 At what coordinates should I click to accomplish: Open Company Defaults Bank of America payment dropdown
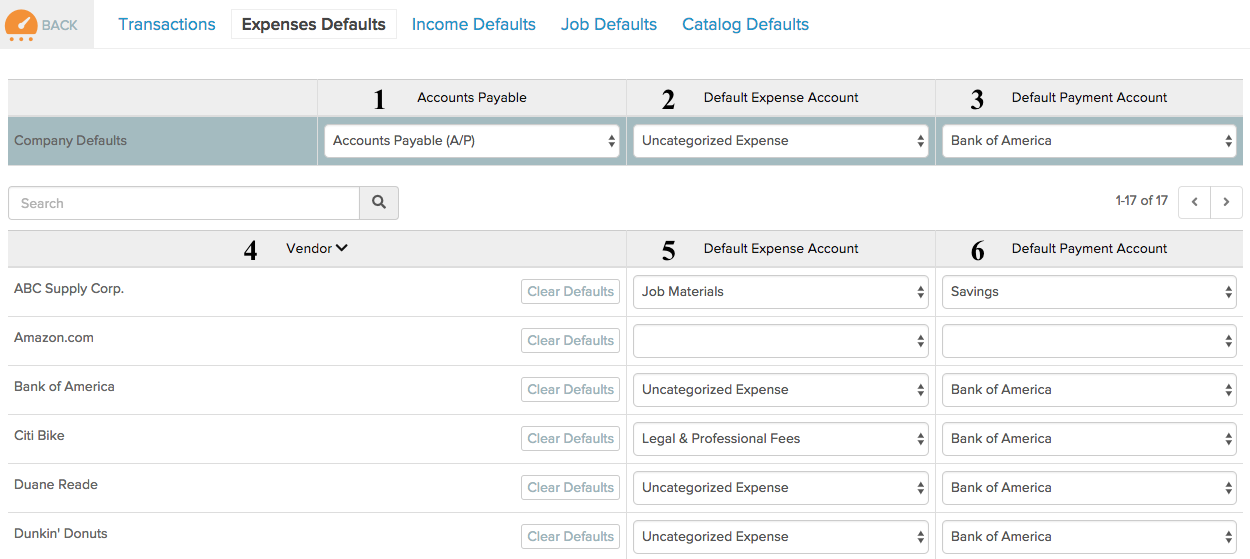1090,141
